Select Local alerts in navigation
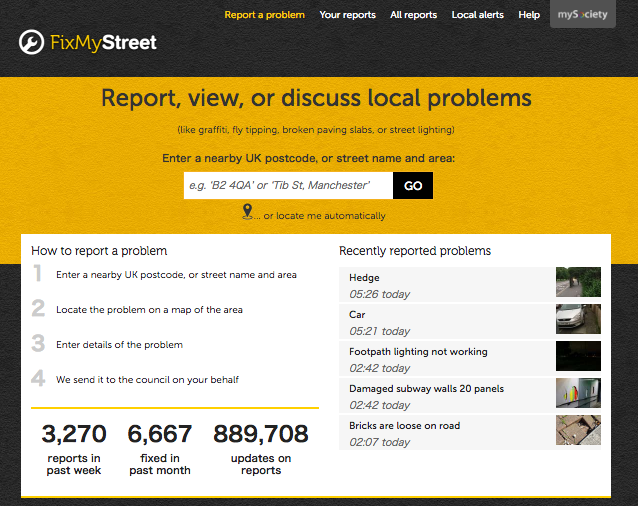The width and height of the screenshot is (638, 506). 478,15
